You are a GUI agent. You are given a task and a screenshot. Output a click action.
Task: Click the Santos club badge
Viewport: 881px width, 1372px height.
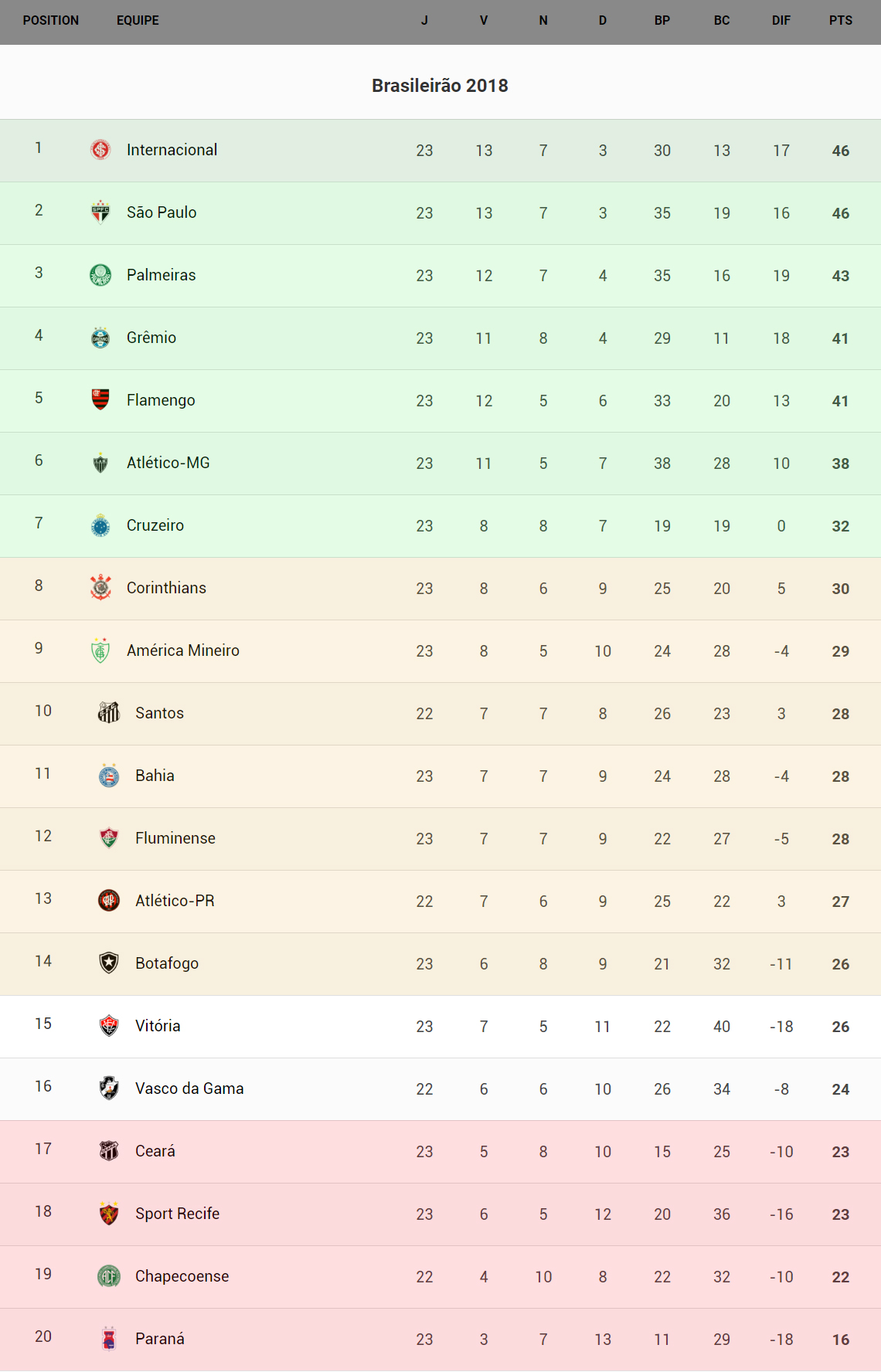point(109,712)
